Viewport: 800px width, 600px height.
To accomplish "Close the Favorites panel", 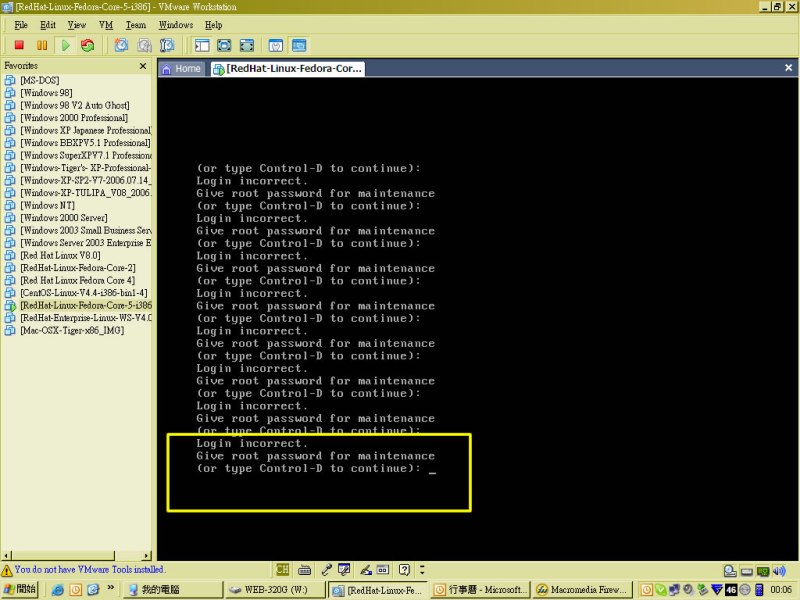I will tap(143, 66).
